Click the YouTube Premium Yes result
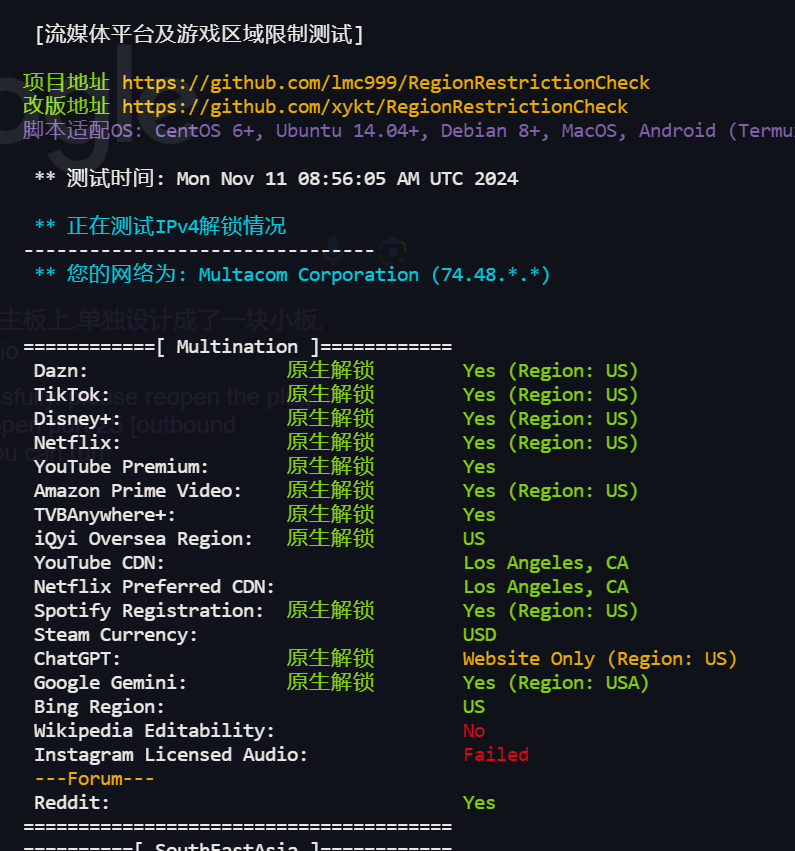Screen dimensions: 795x851 (x=479, y=467)
